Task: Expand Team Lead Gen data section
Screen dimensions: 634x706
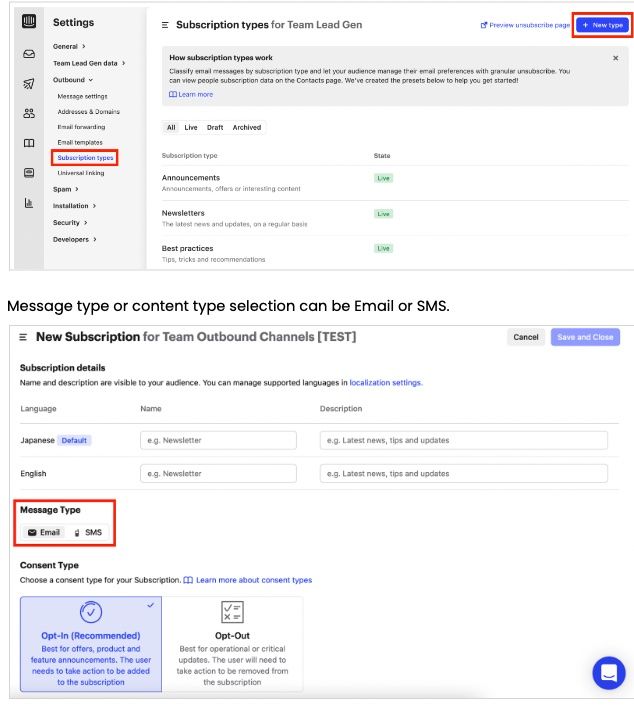Action: click(x=89, y=63)
